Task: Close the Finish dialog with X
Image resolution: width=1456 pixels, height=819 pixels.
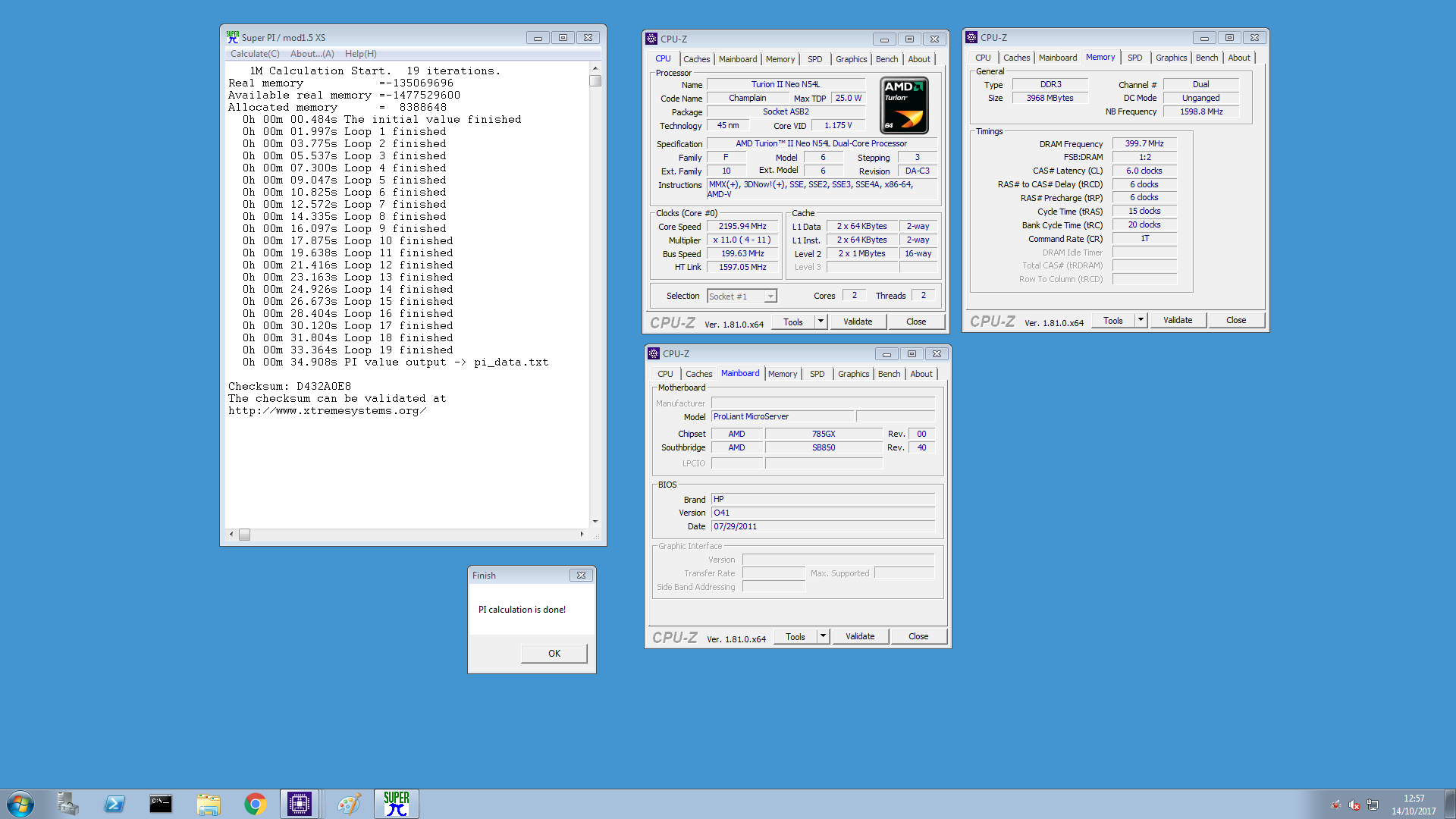Action: [x=581, y=575]
